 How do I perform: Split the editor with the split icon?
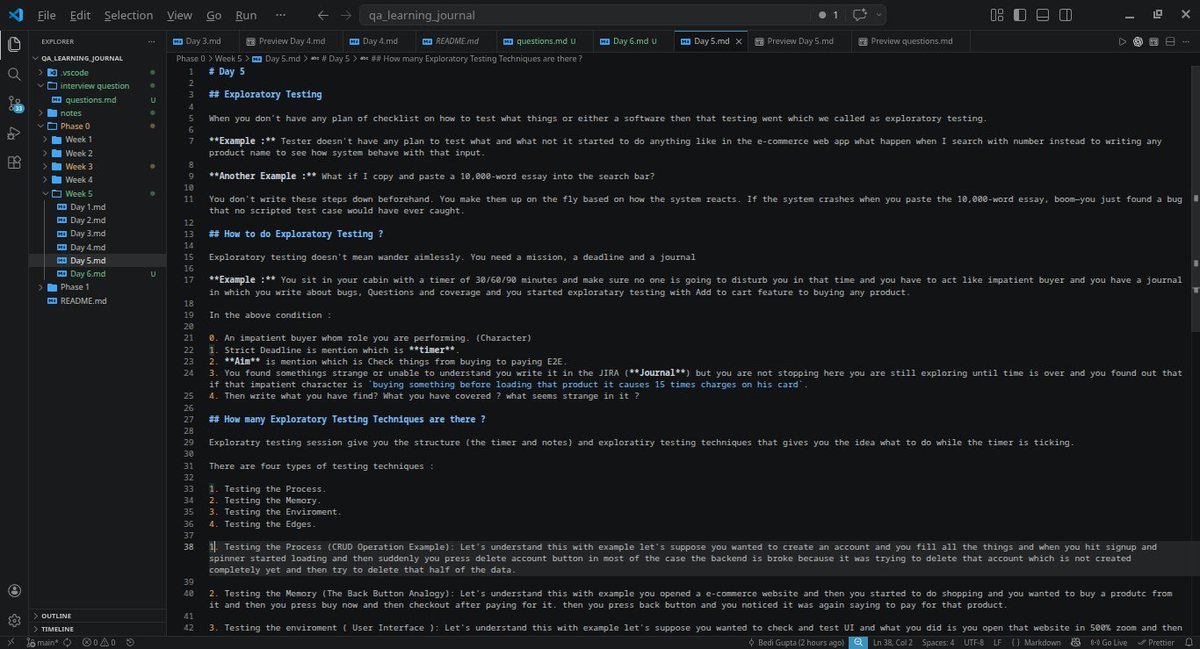tap(1169, 42)
